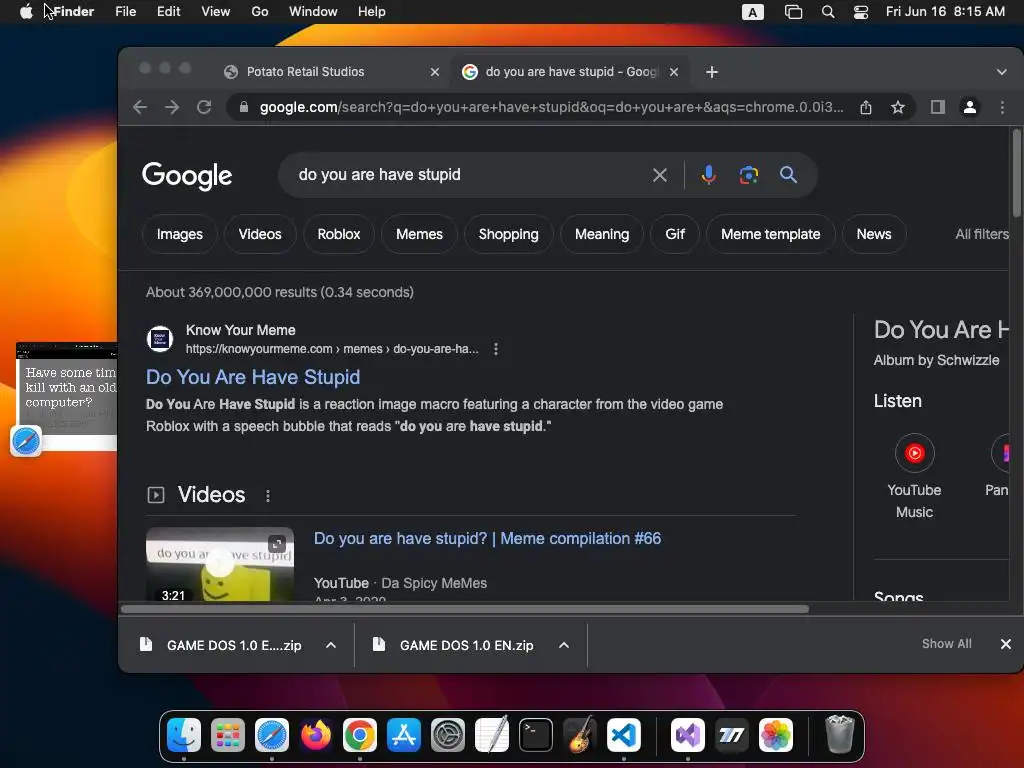This screenshot has height=768, width=1024.
Task: Click the Chrome forward arrow
Action: pos(172,107)
